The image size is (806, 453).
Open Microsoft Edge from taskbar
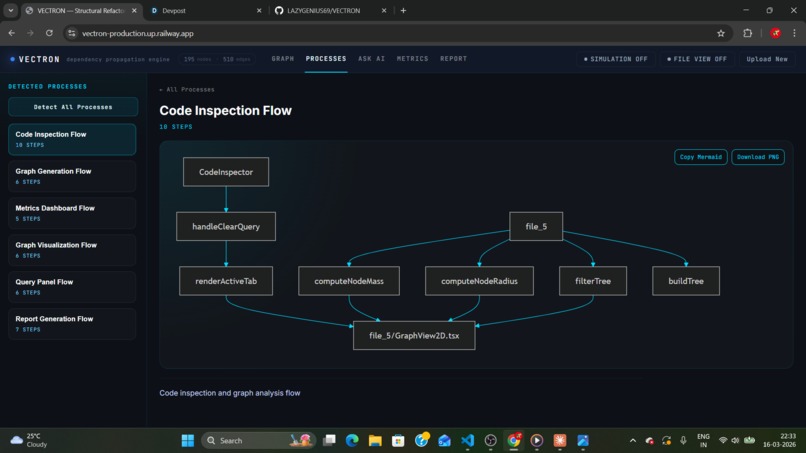pos(352,441)
